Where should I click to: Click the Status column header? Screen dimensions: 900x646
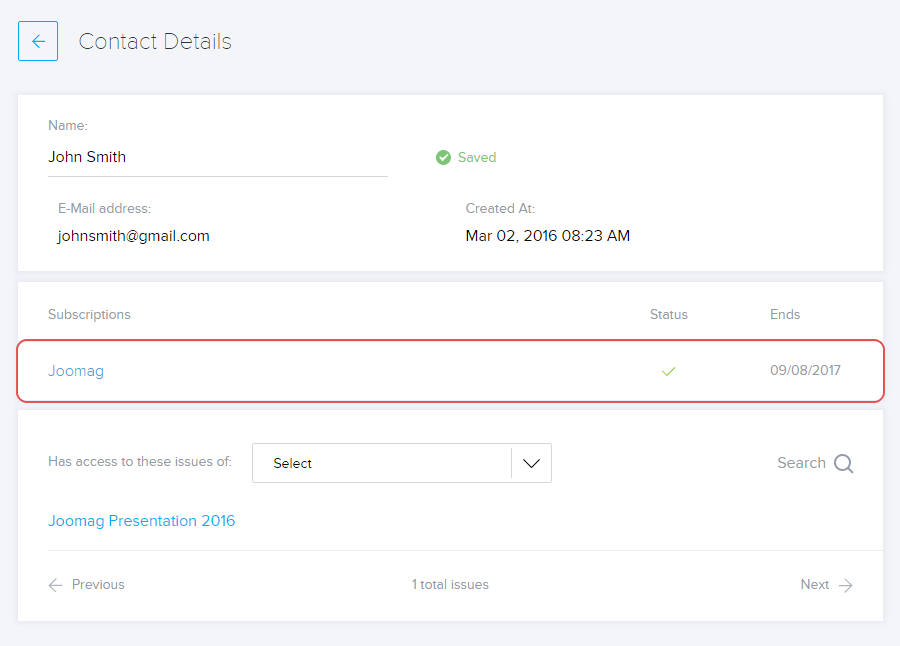[x=669, y=314]
